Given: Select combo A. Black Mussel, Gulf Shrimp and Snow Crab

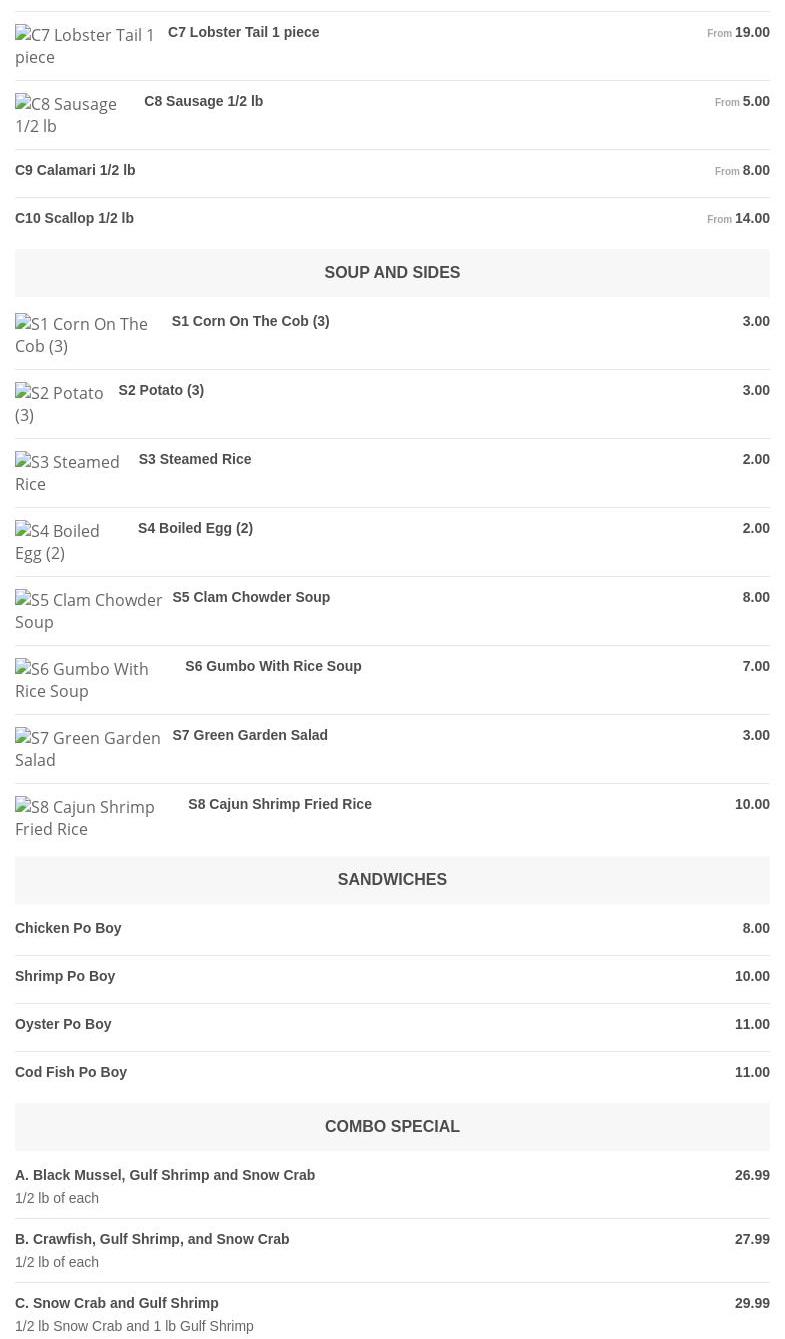Looking at the screenshot, I should (165, 1175).
